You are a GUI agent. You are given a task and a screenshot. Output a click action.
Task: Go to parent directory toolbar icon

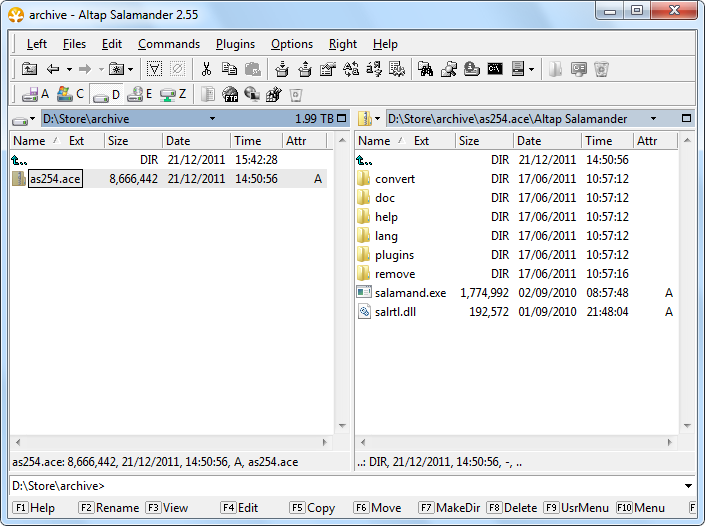pos(30,69)
